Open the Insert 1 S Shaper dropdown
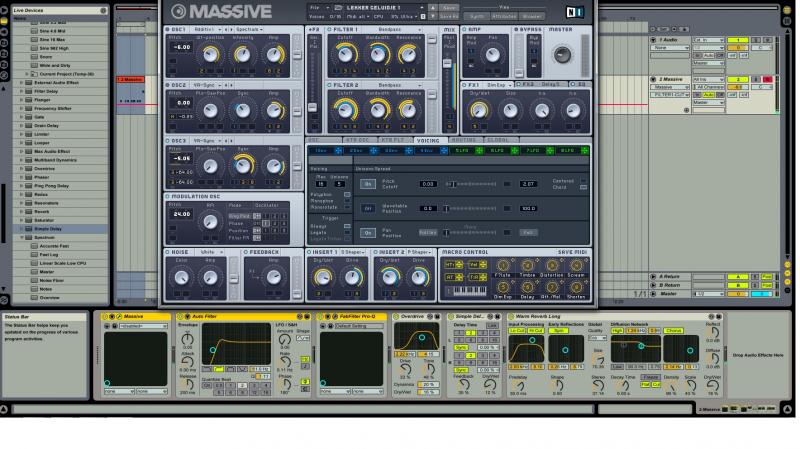Viewport: 800px width, 449px height. pos(353,252)
